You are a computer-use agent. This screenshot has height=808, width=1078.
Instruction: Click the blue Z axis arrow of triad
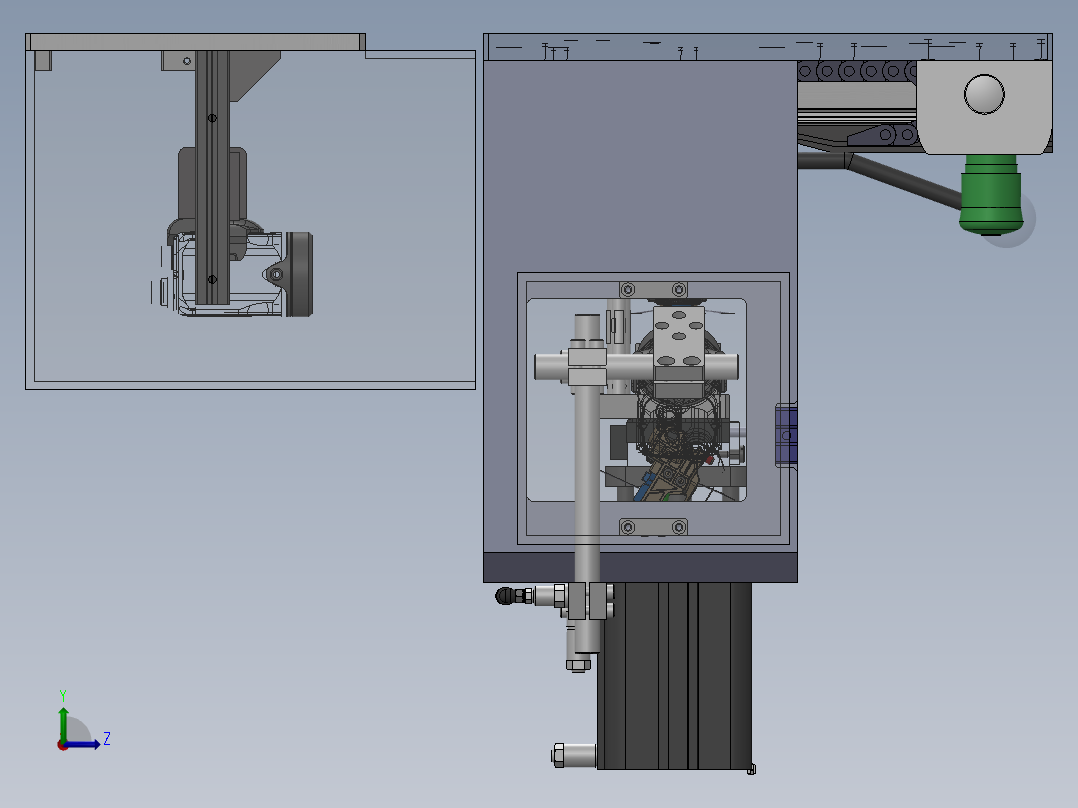pos(82,744)
